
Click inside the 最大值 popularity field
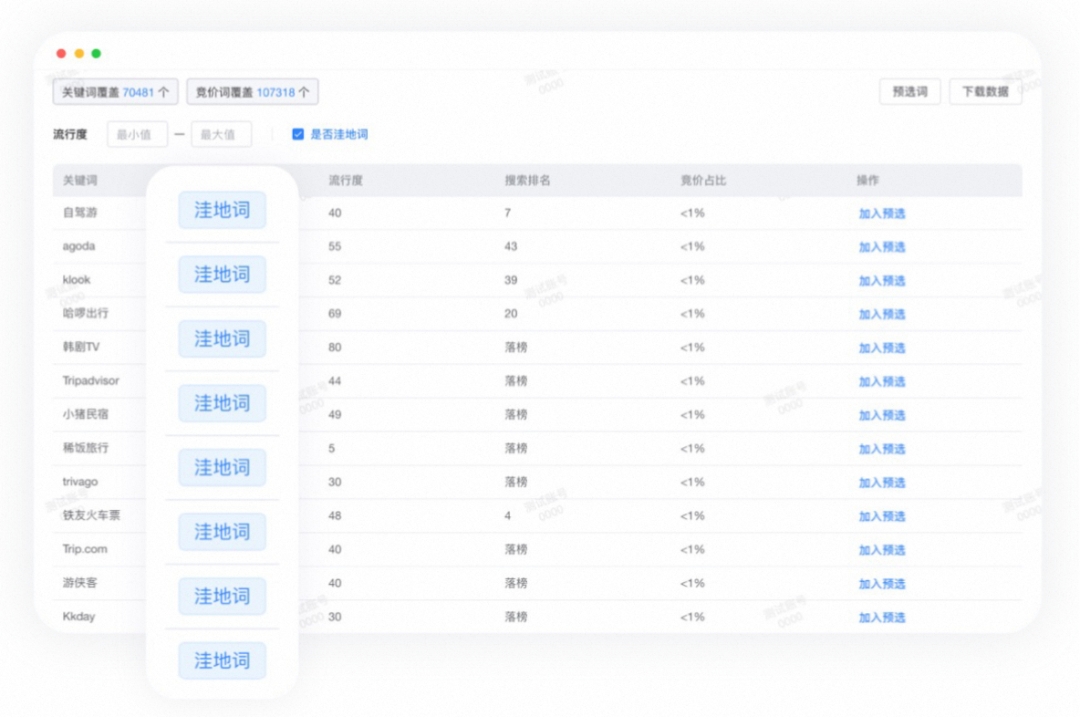pyautogui.click(x=220, y=133)
